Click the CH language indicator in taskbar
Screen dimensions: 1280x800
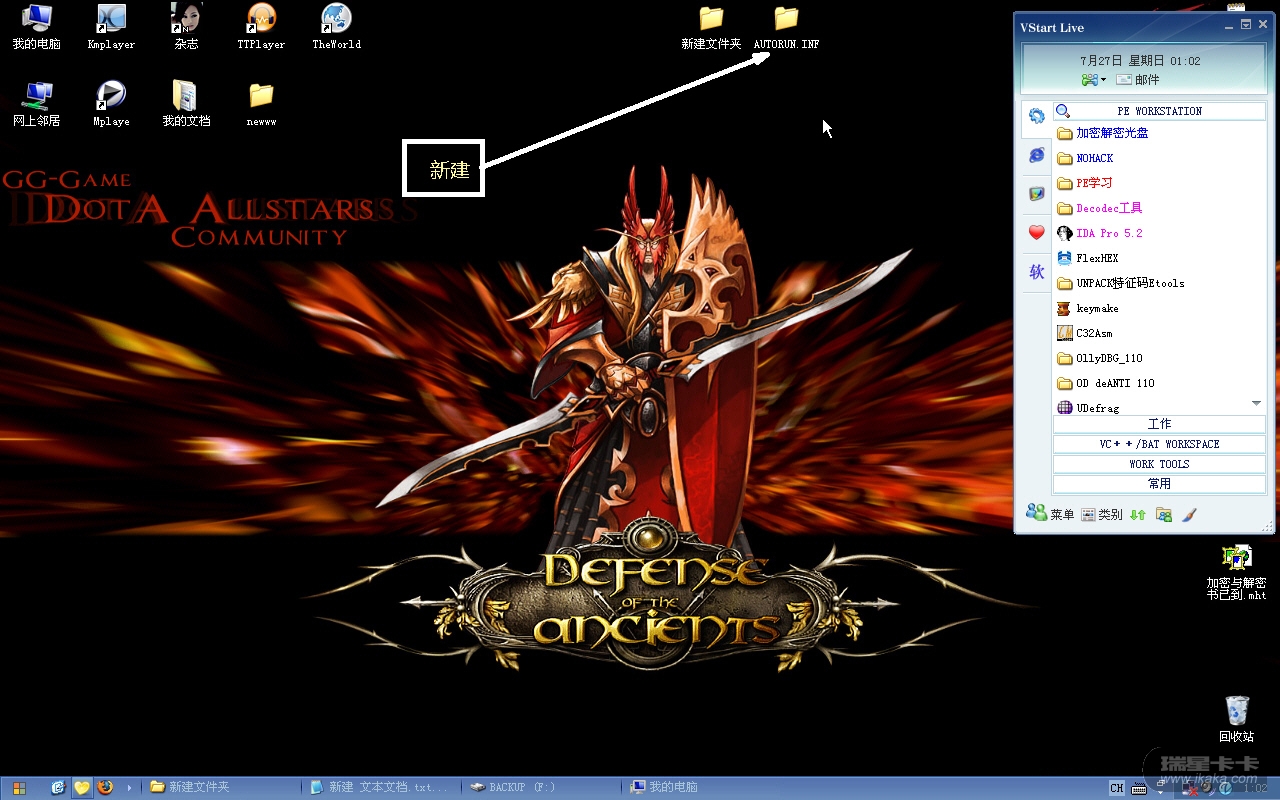coord(1117,788)
